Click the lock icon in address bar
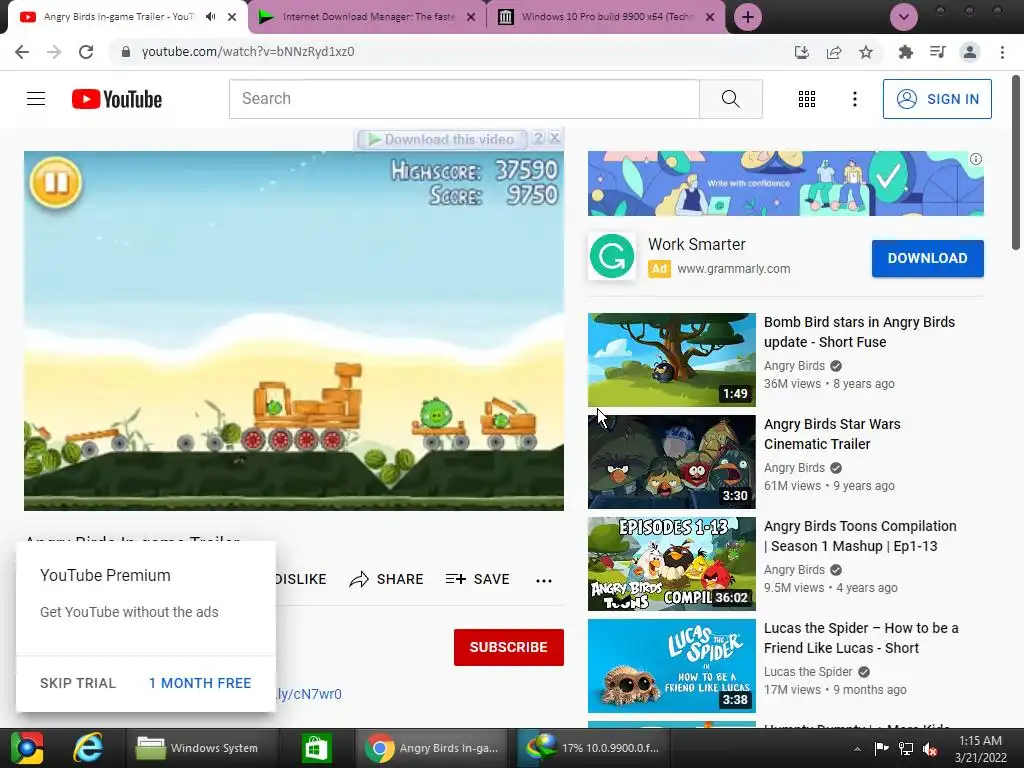This screenshot has height=768, width=1024. [126, 52]
